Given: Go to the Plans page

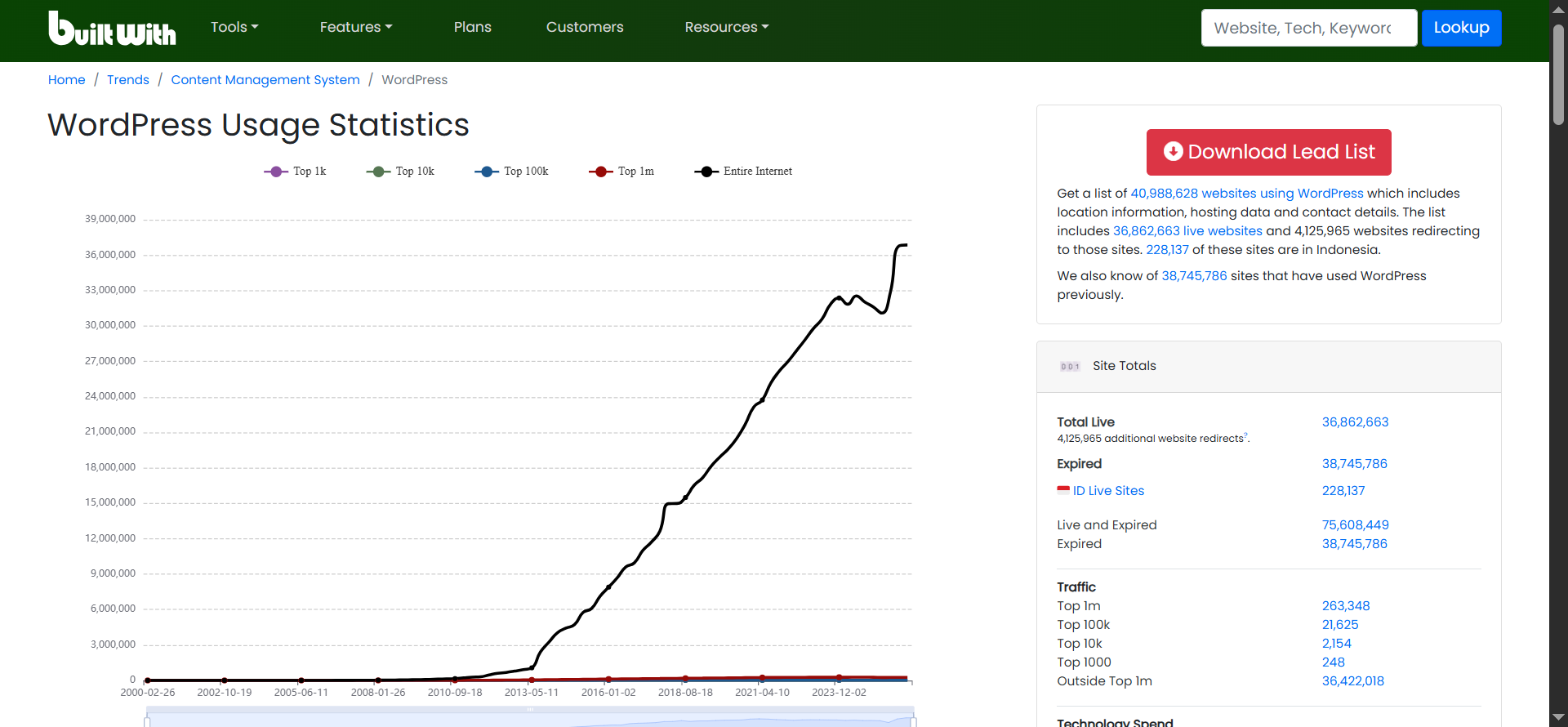Looking at the screenshot, I should 473,27.
